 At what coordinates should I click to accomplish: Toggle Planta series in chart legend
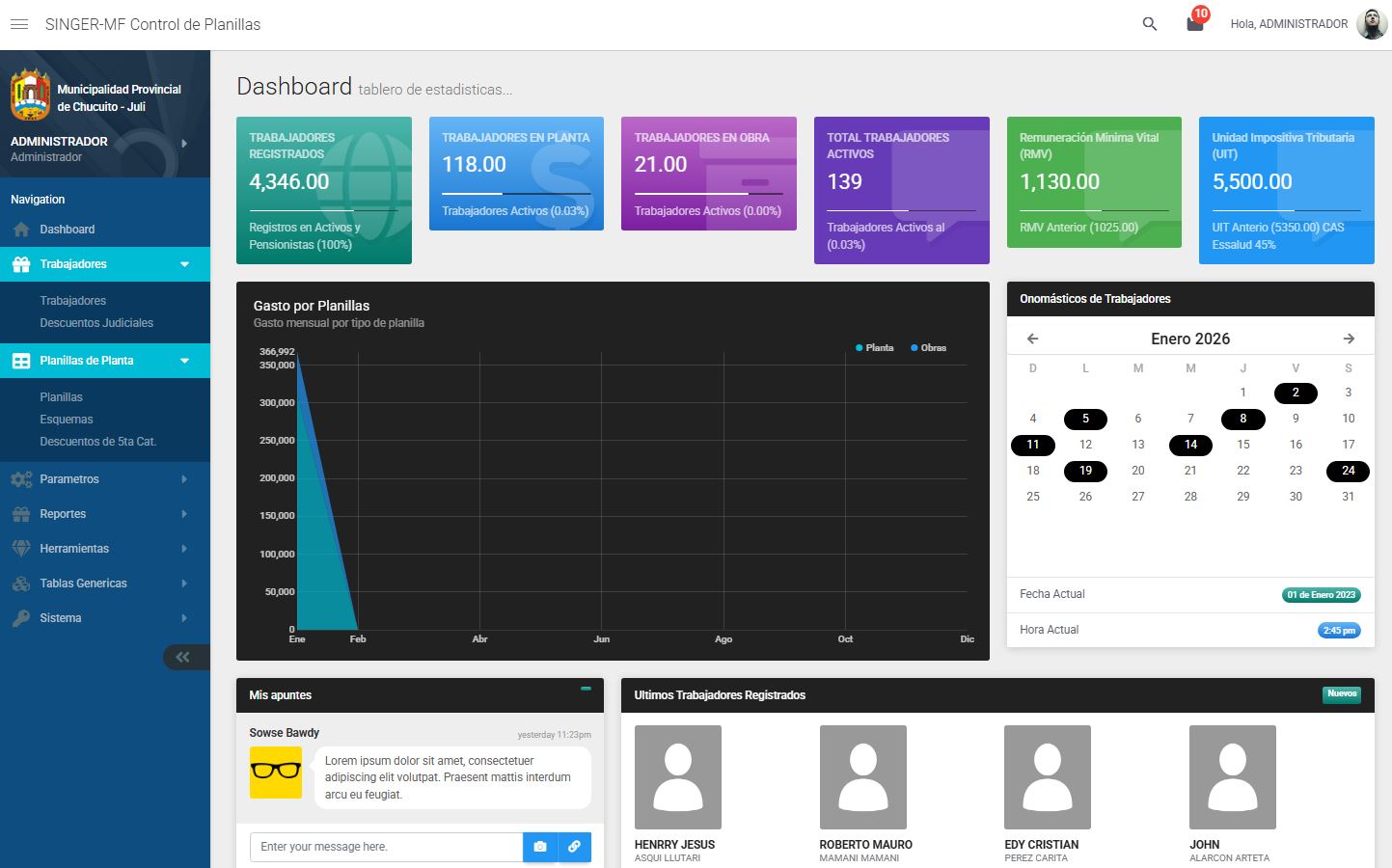tap(874, 348)
